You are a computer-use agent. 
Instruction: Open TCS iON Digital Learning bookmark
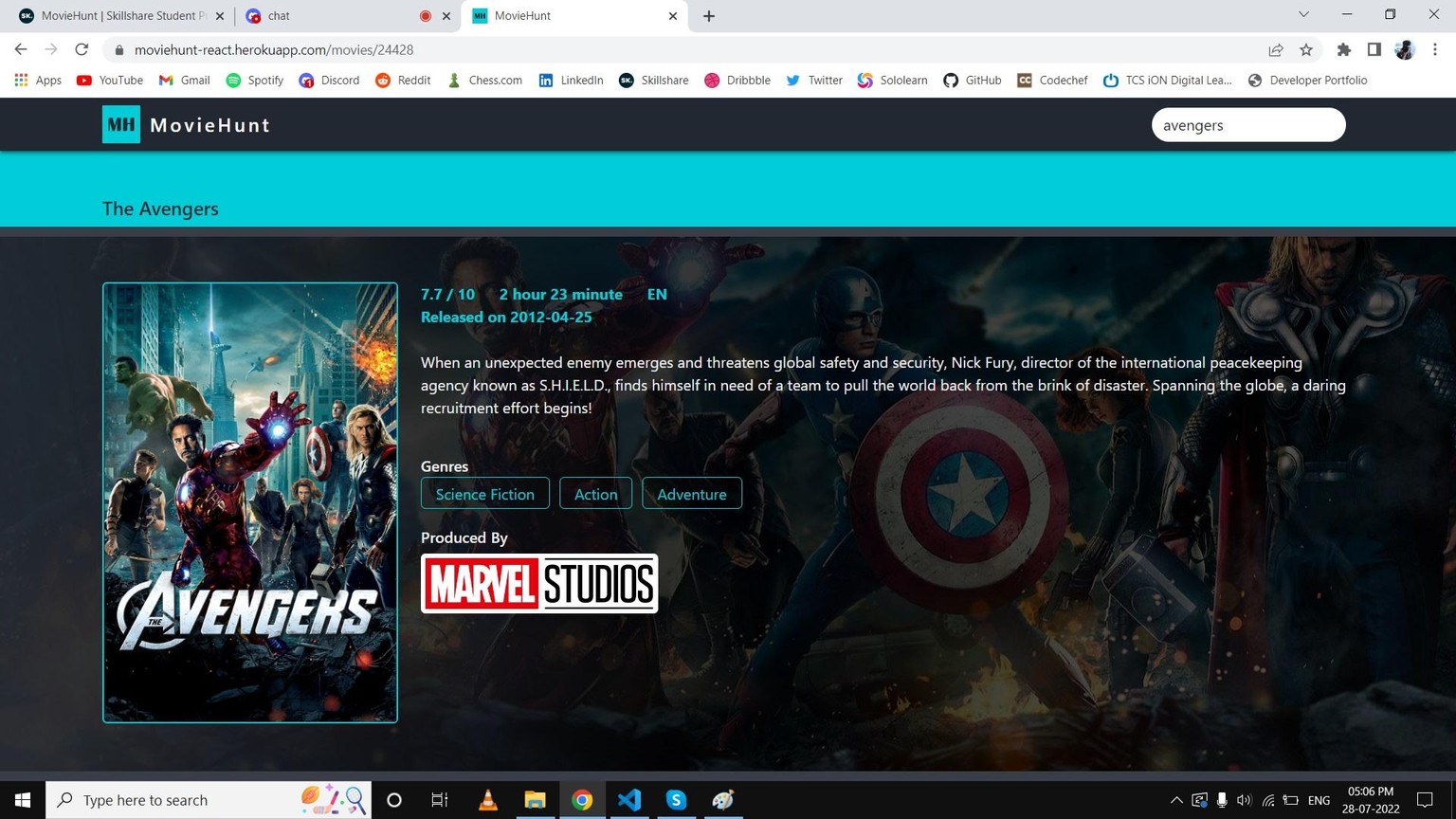click(x=1168, y=81)
